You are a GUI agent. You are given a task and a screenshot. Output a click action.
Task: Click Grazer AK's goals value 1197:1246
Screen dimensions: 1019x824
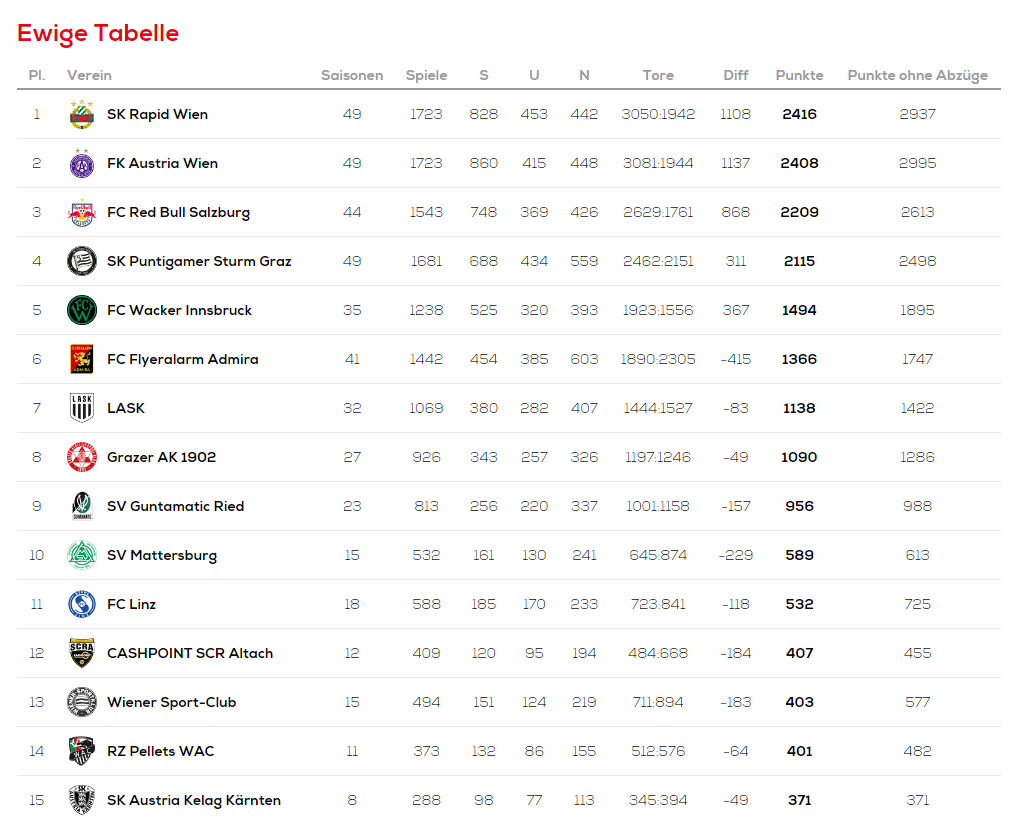coord(658,457)
